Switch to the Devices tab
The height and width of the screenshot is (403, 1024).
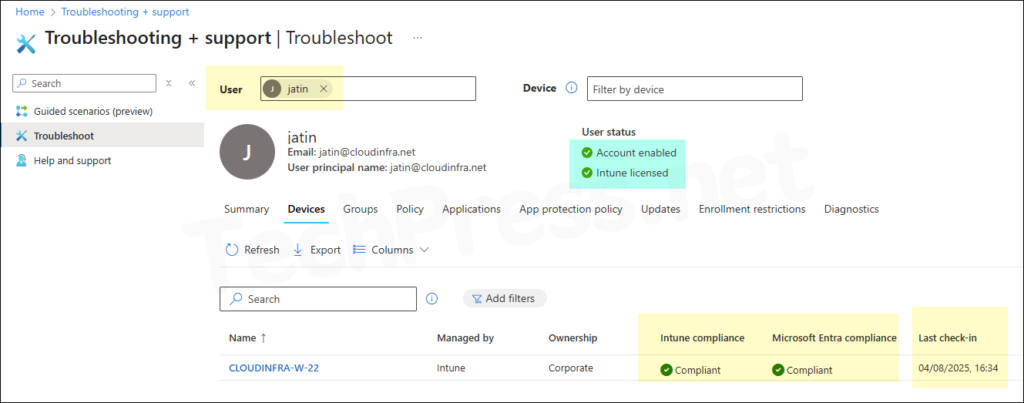pyautogui.click(x=306, y=209)
